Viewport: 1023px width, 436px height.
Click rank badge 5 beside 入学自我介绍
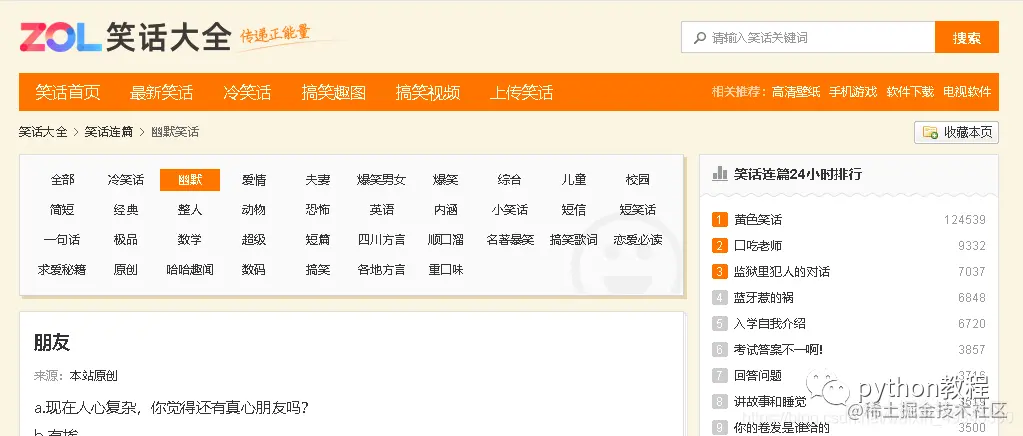click(720, 324)
